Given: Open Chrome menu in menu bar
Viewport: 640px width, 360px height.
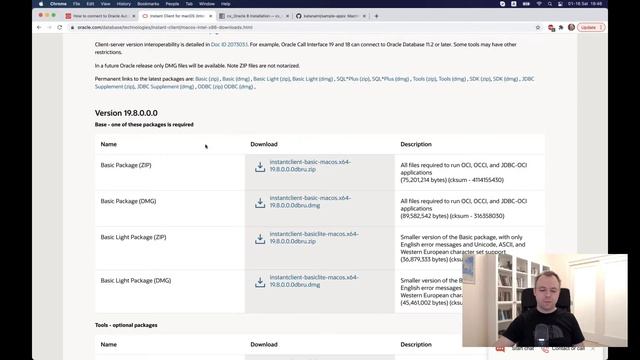Looking at the screenshot, I should click(x=58, y=4).
